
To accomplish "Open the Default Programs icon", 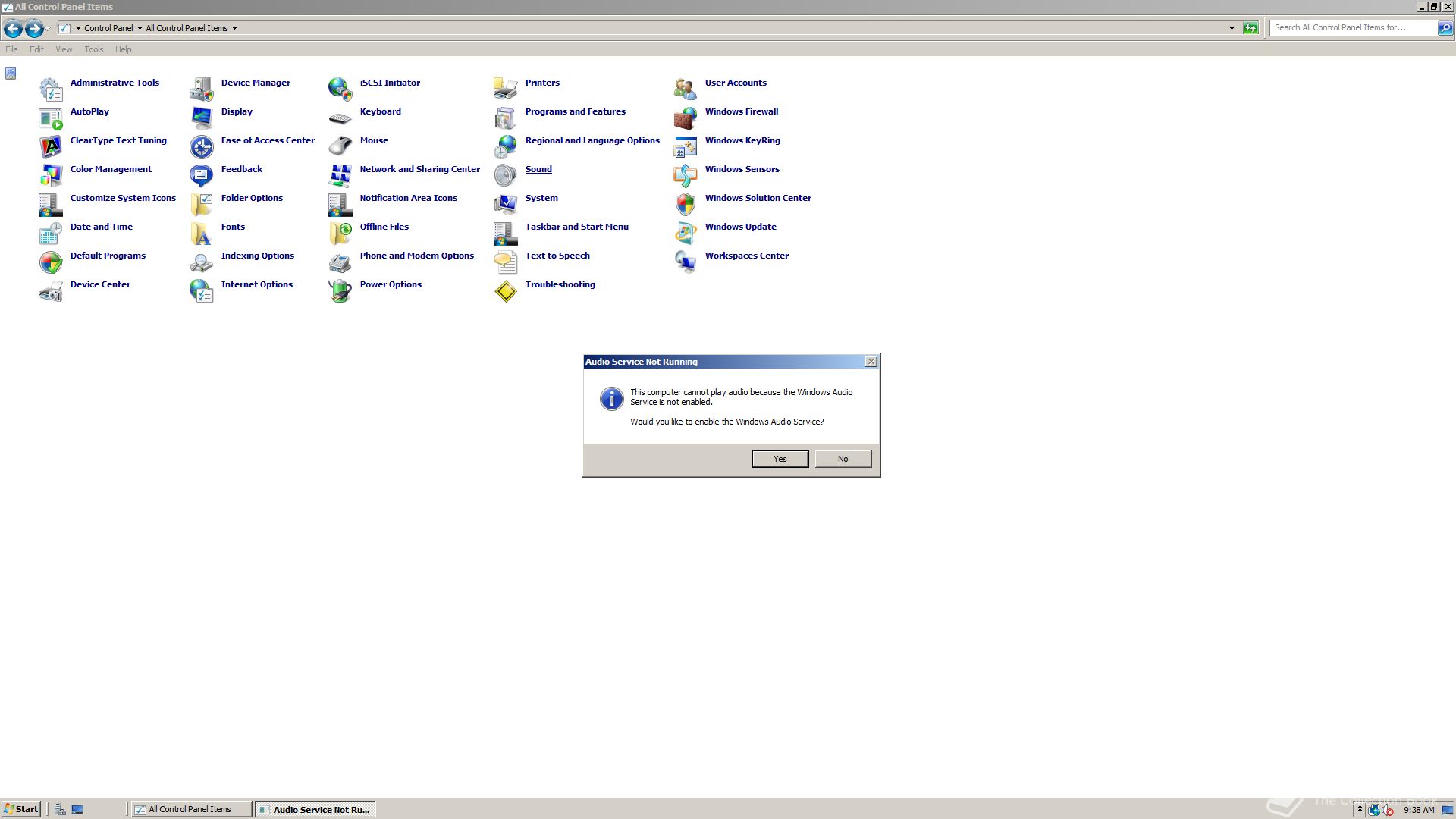I will pos(51,262).
